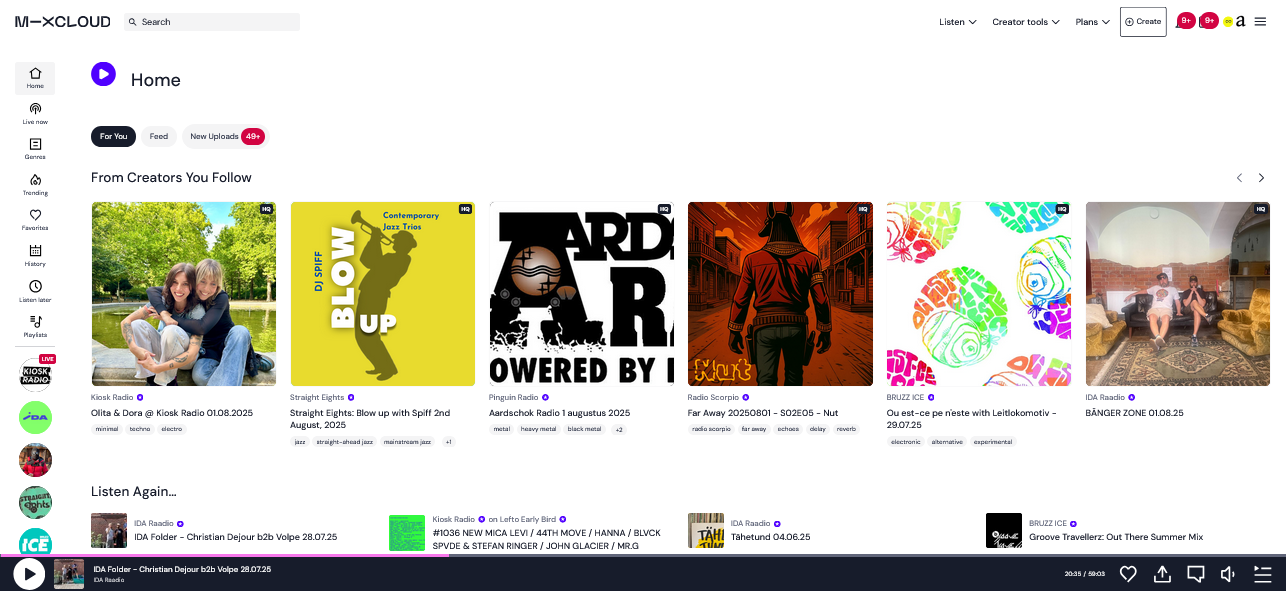Show next creators with right arrow
The width and height of the screenshot is (1286, 591).
1261,177
